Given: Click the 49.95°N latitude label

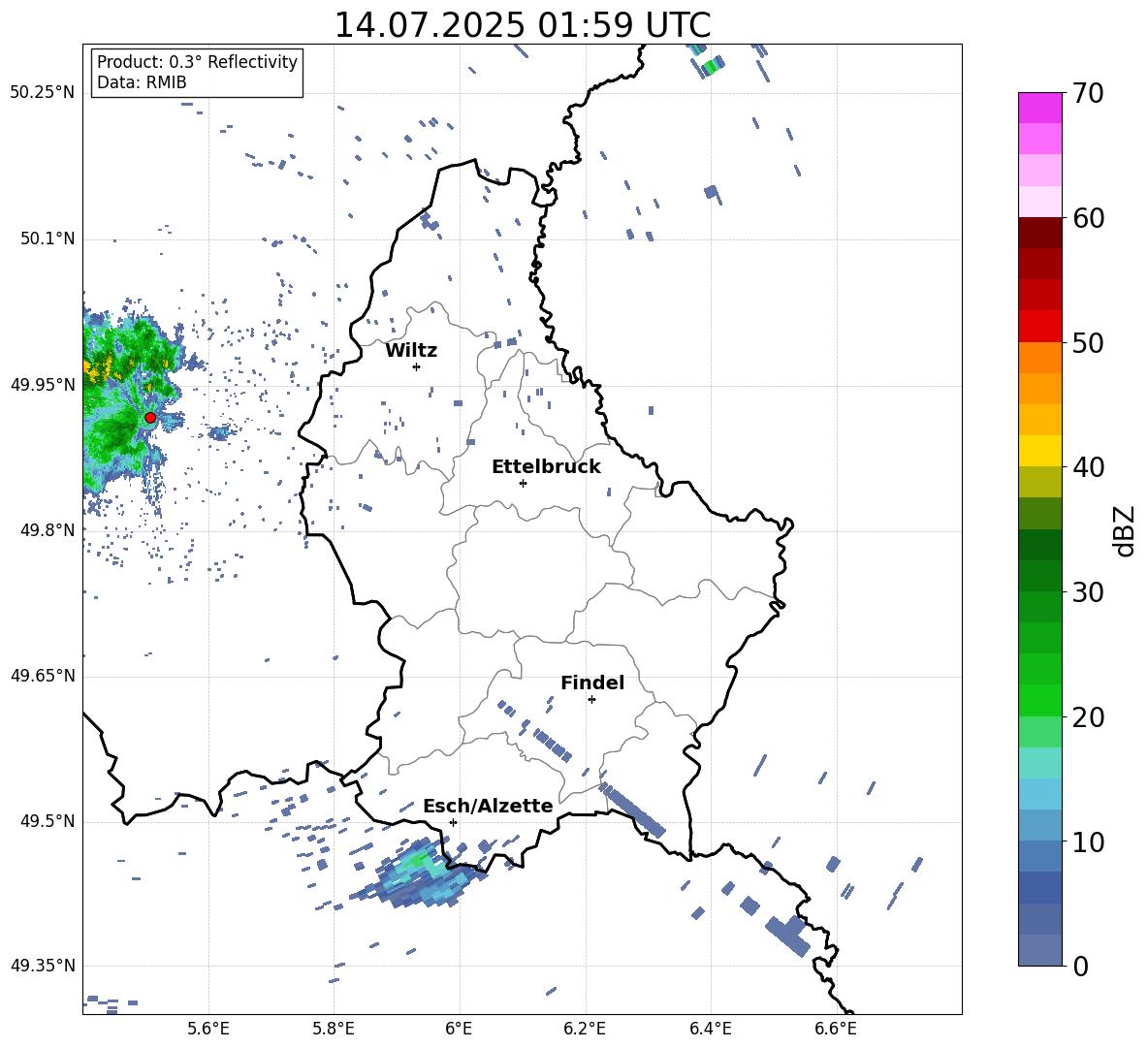Looking at the screenshot, I should point(43,384).
